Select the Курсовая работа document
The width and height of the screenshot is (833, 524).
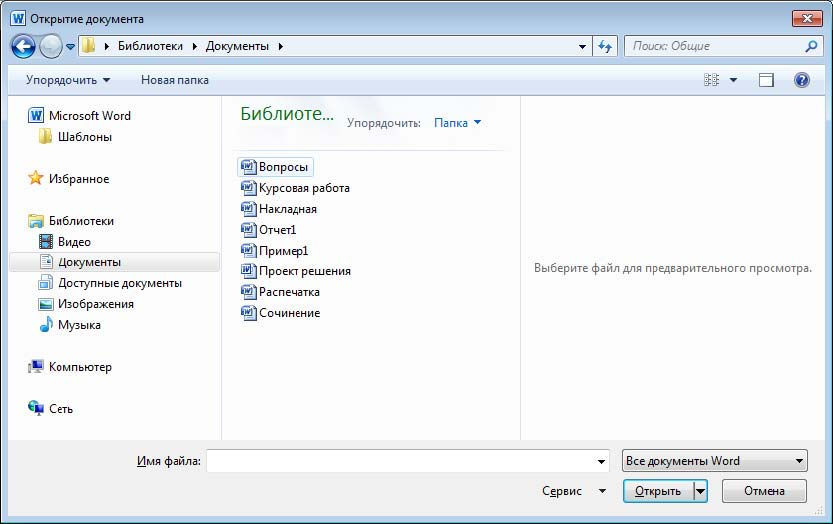(303, 188)
